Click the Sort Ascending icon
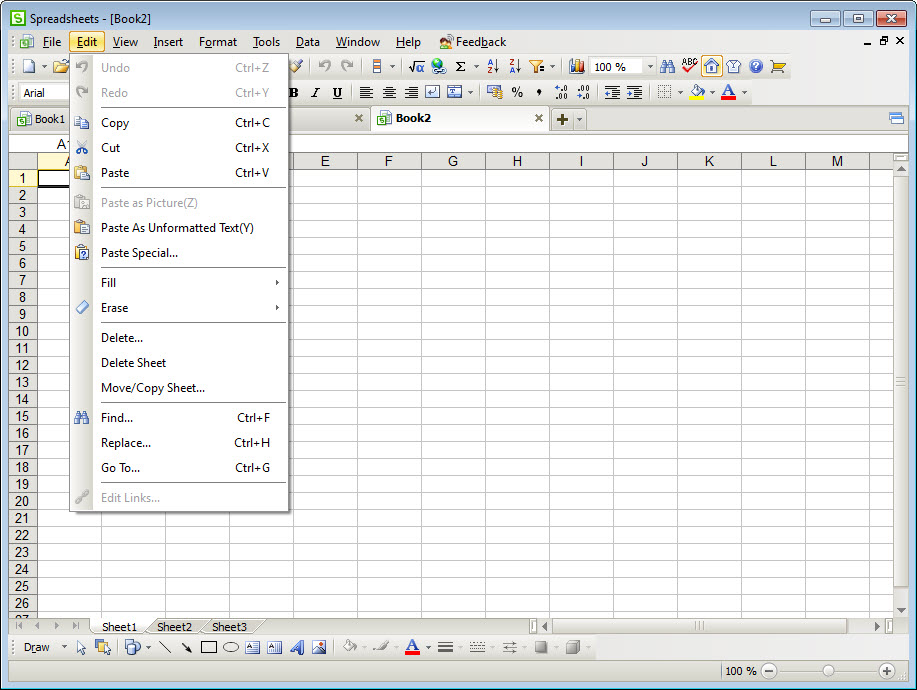 tap(492, 67)
